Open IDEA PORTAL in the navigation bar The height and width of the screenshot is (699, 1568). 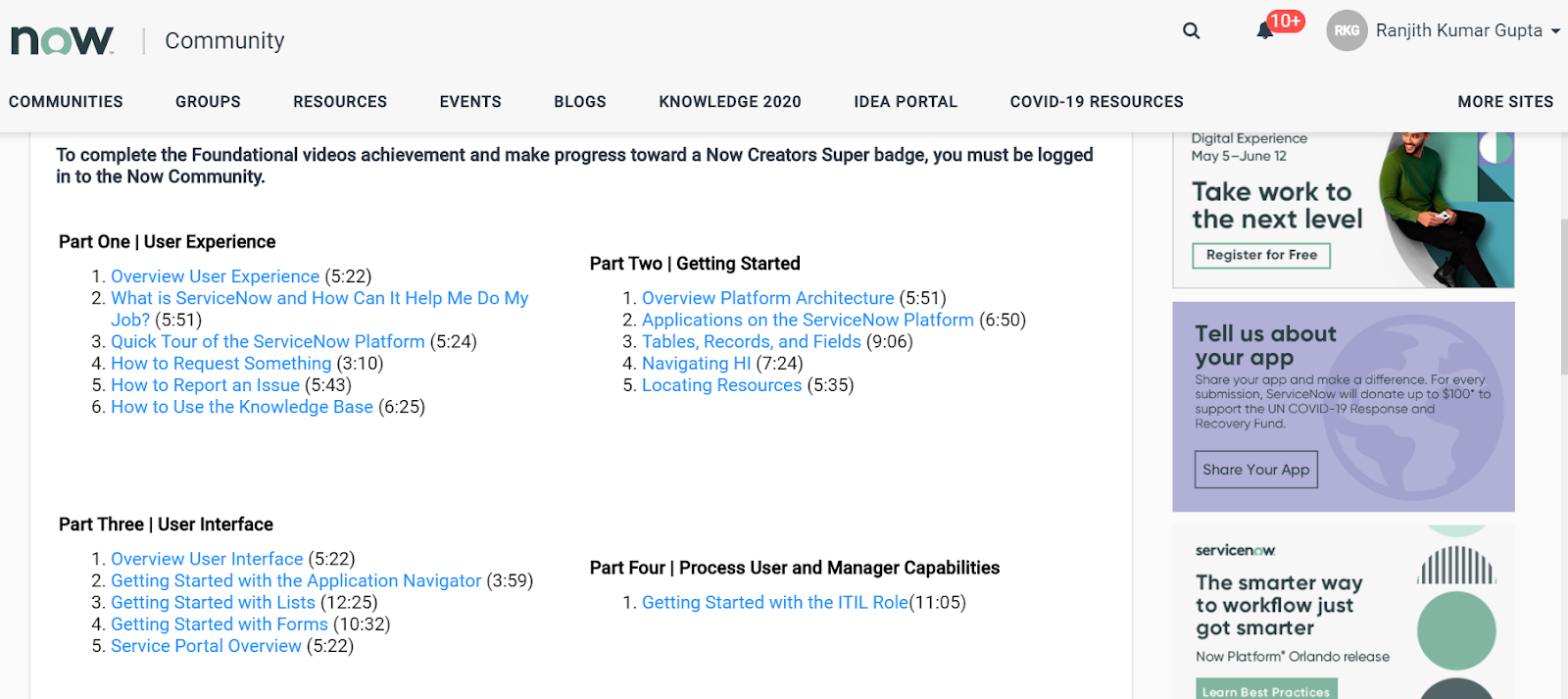coord(906,102)
